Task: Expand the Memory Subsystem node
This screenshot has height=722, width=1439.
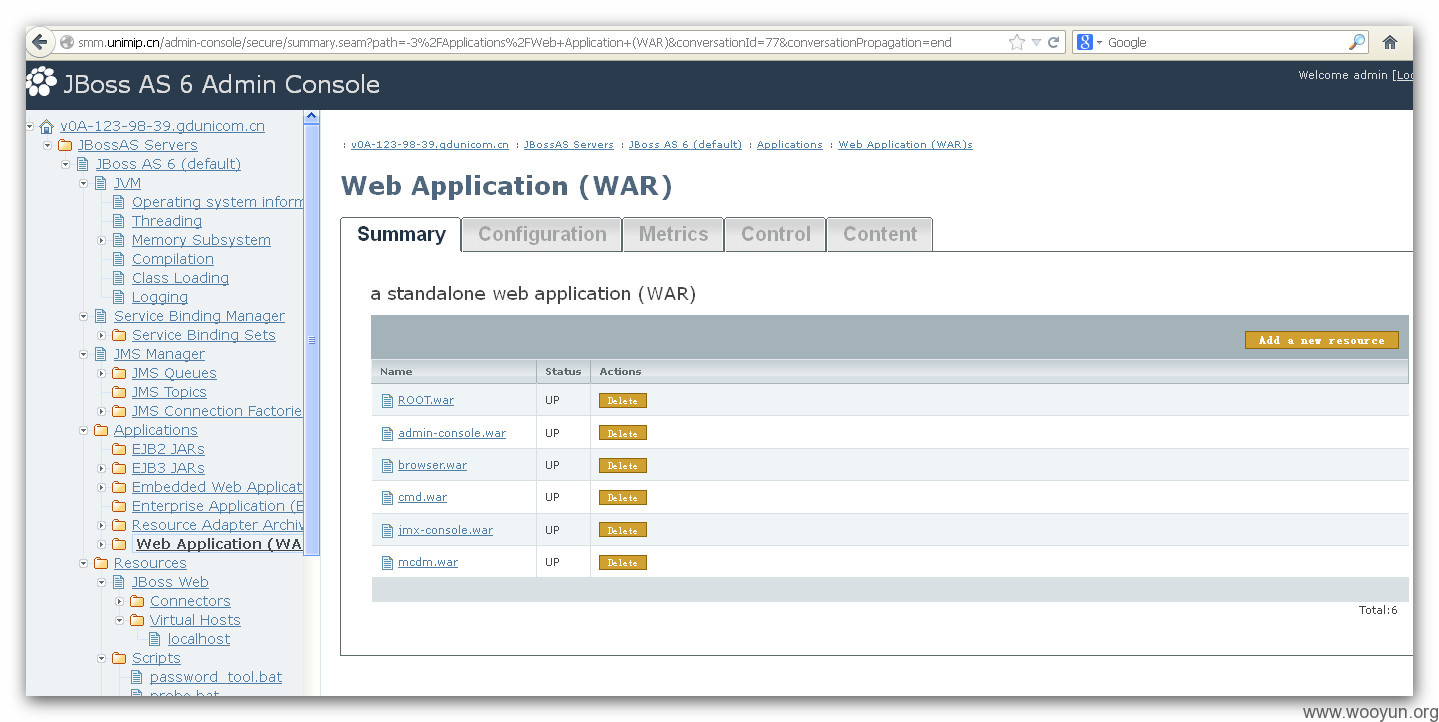Action: pyautogui.click(x=102, y=240)
